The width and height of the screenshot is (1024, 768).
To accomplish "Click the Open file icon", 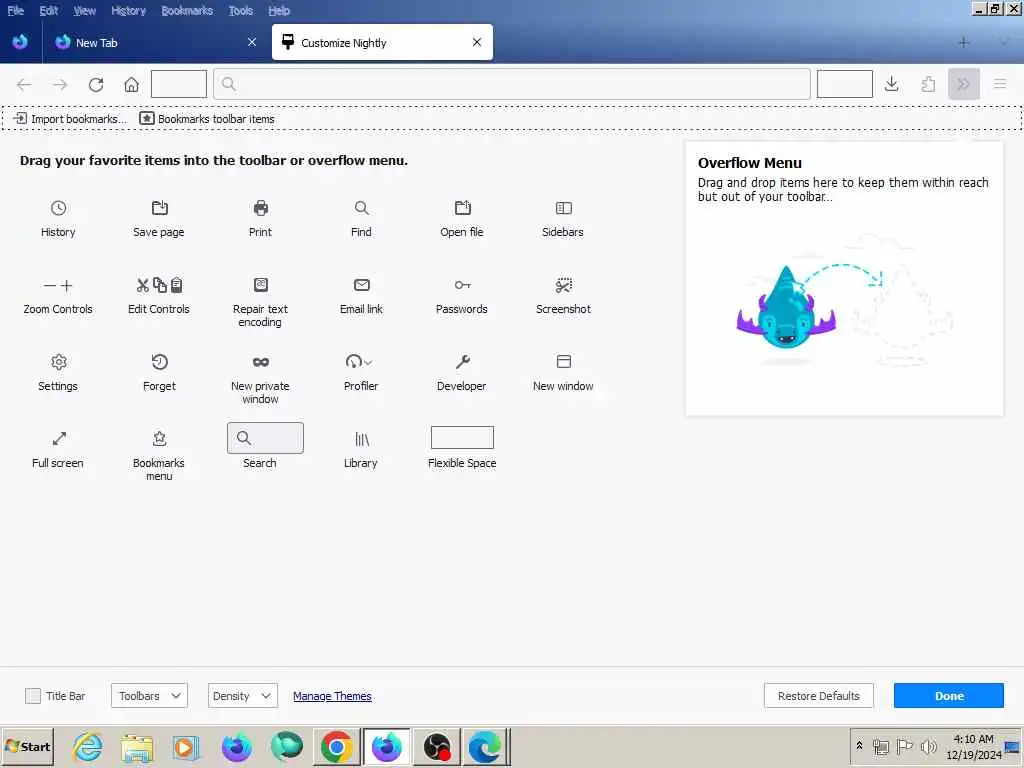I will 462,208.
